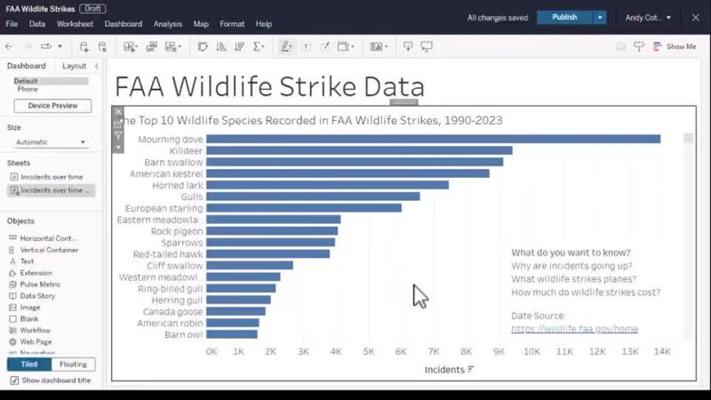Open the Help menu
This screenshot has height=400, width=711.
point(264,24)
